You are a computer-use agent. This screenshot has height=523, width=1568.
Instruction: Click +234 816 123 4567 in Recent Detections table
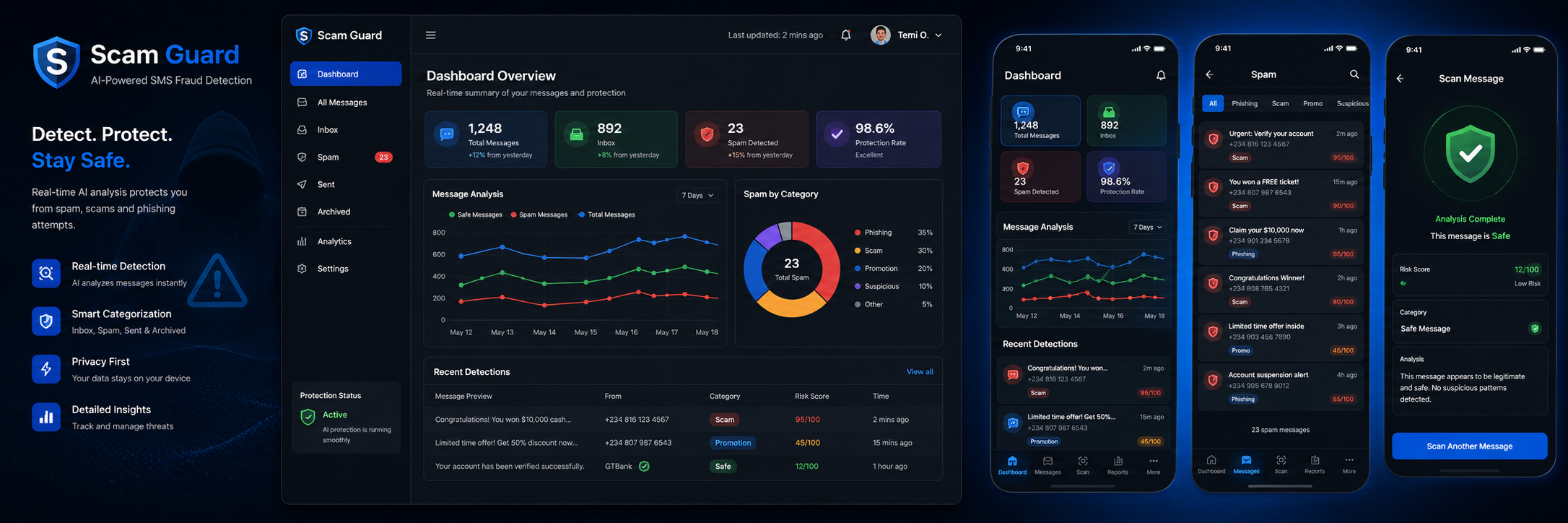(637, 419)
